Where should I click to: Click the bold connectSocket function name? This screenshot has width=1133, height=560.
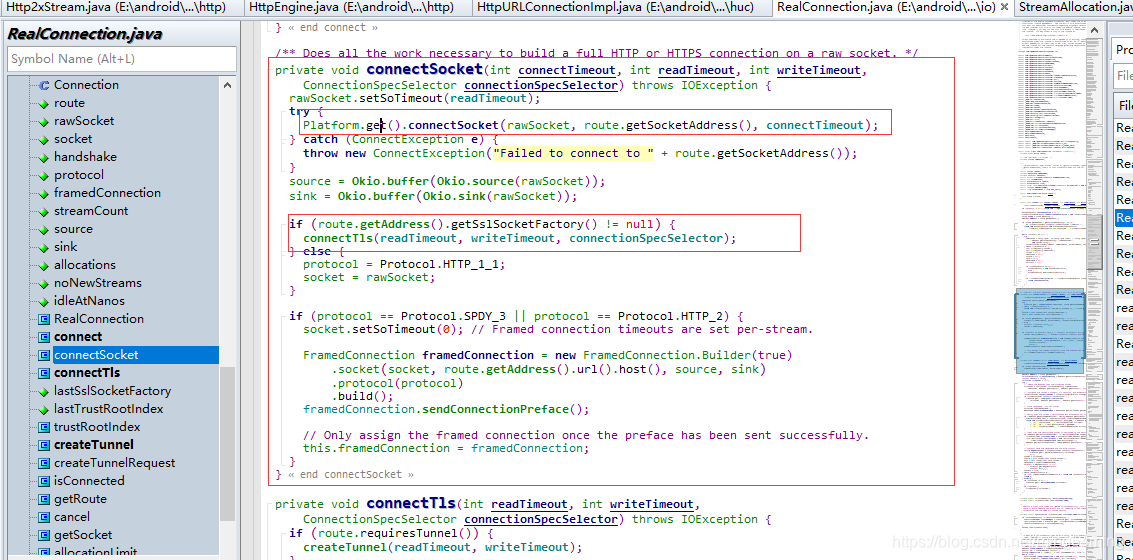424,69
